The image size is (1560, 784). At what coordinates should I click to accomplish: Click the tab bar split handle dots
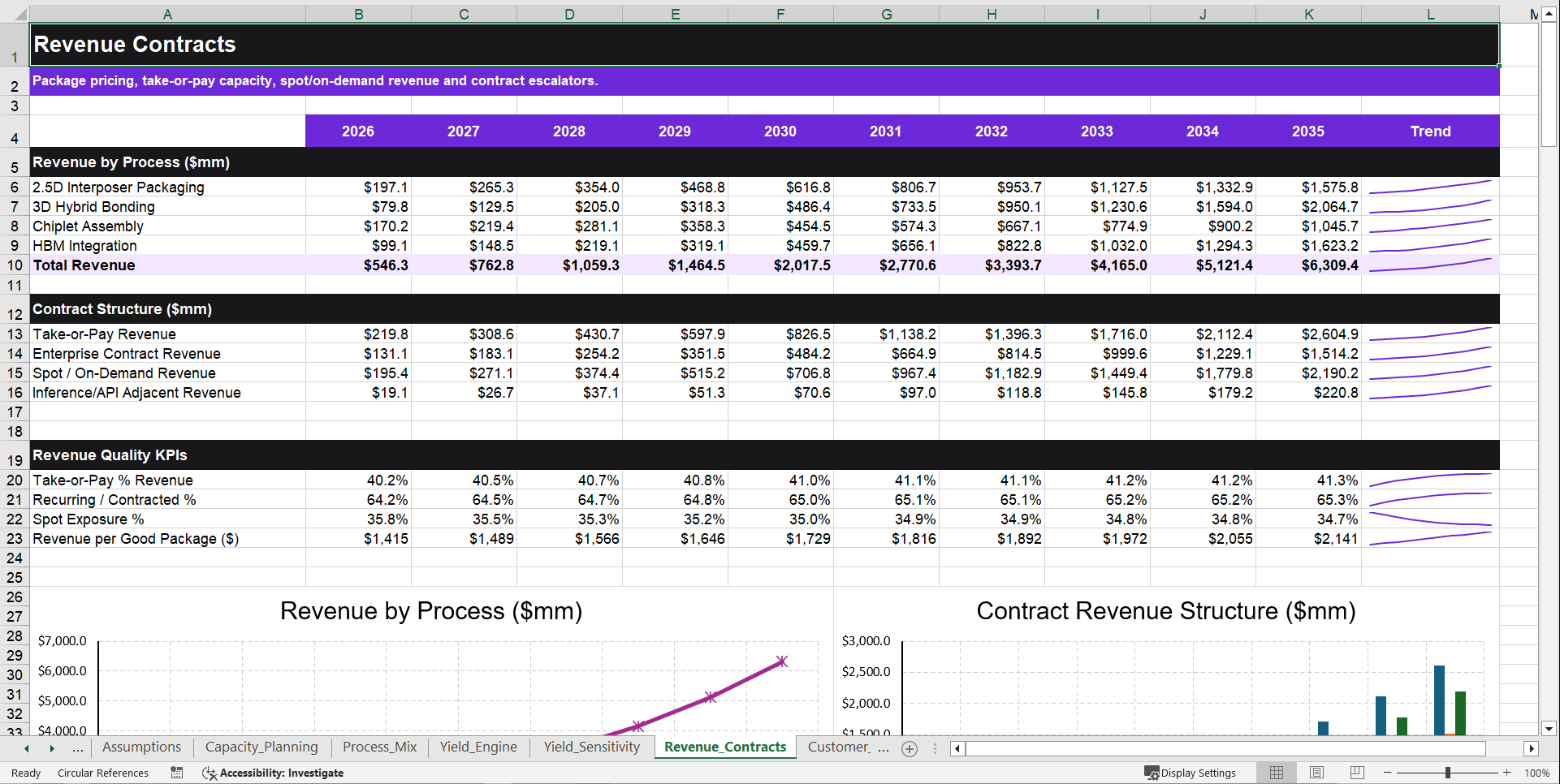pos(935,748)
